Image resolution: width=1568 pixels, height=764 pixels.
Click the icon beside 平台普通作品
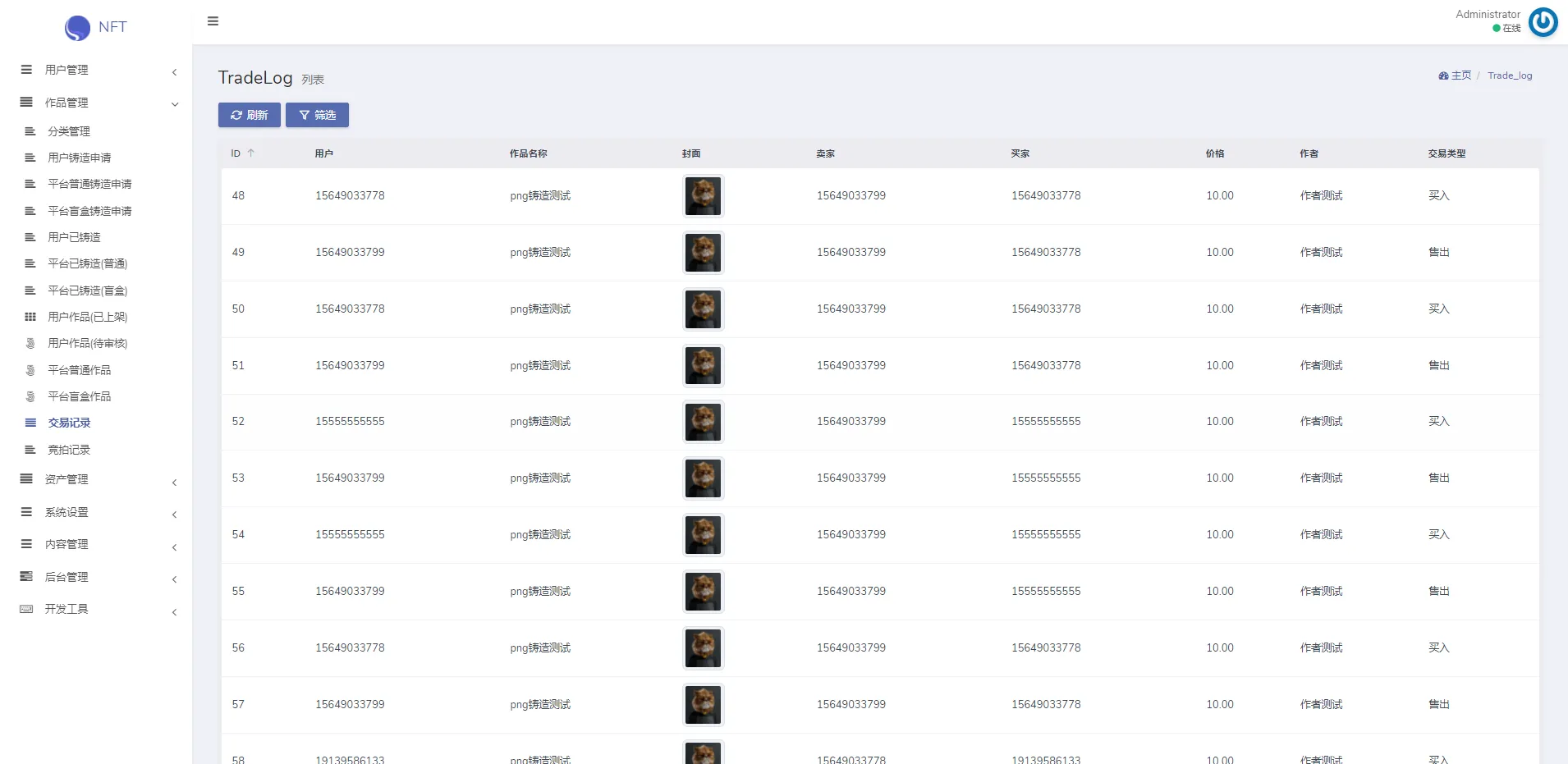(30, 370)
